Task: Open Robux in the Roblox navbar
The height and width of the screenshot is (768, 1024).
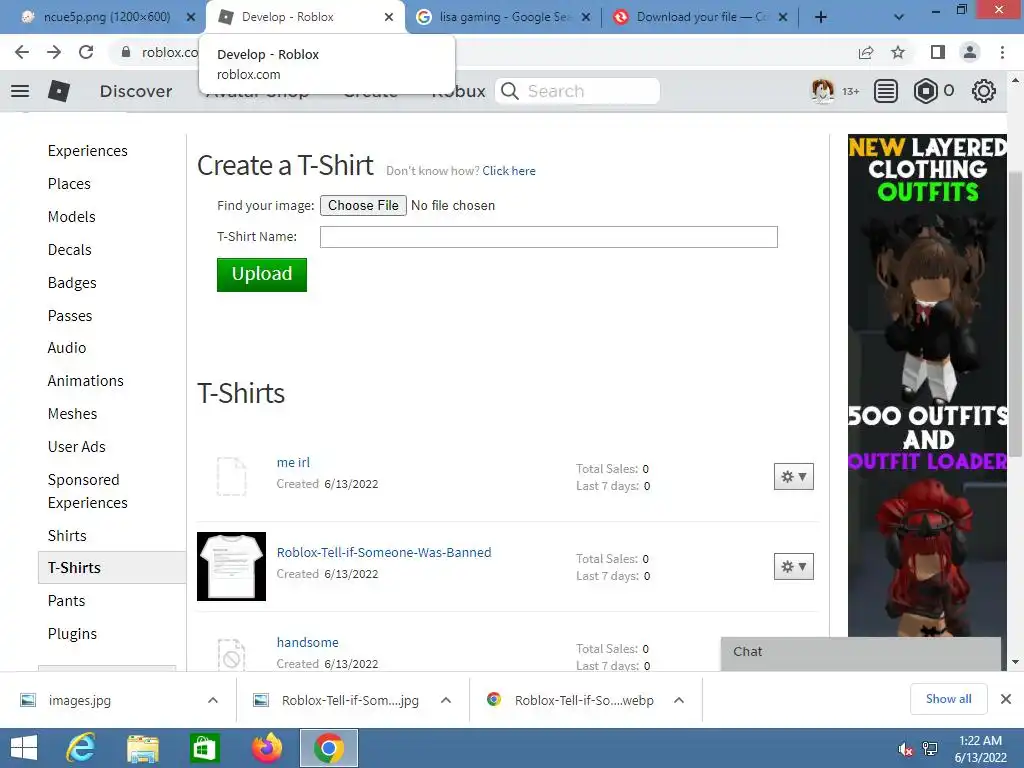Action: [458, 91]
